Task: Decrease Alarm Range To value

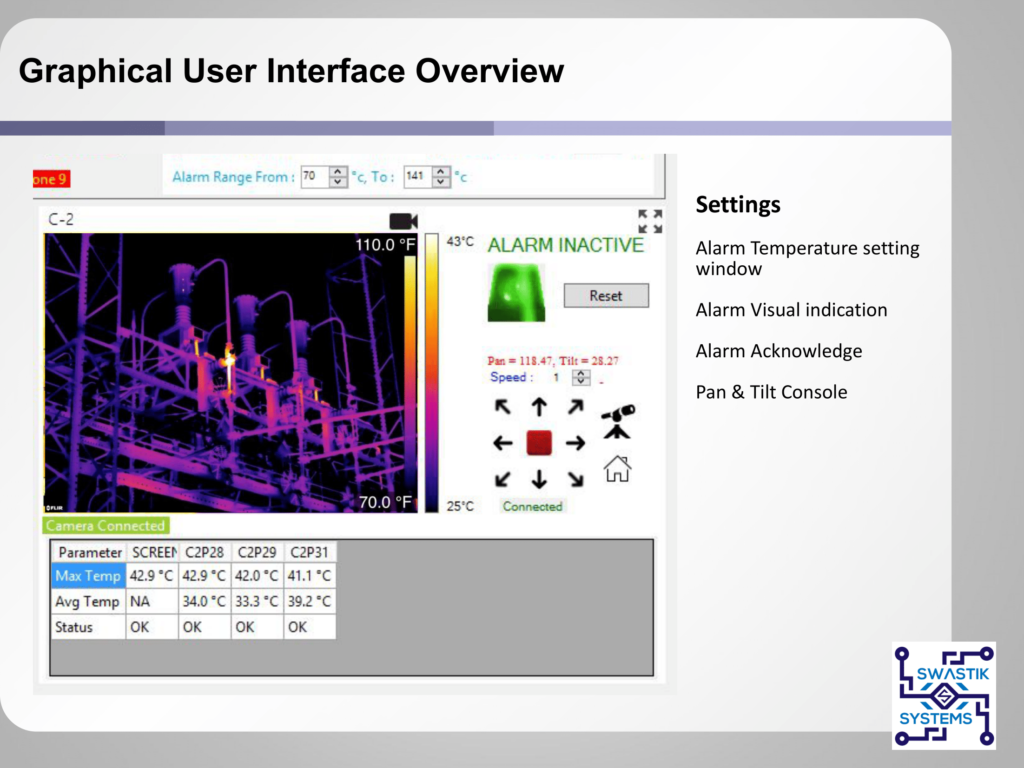Action: click(441, 182)
